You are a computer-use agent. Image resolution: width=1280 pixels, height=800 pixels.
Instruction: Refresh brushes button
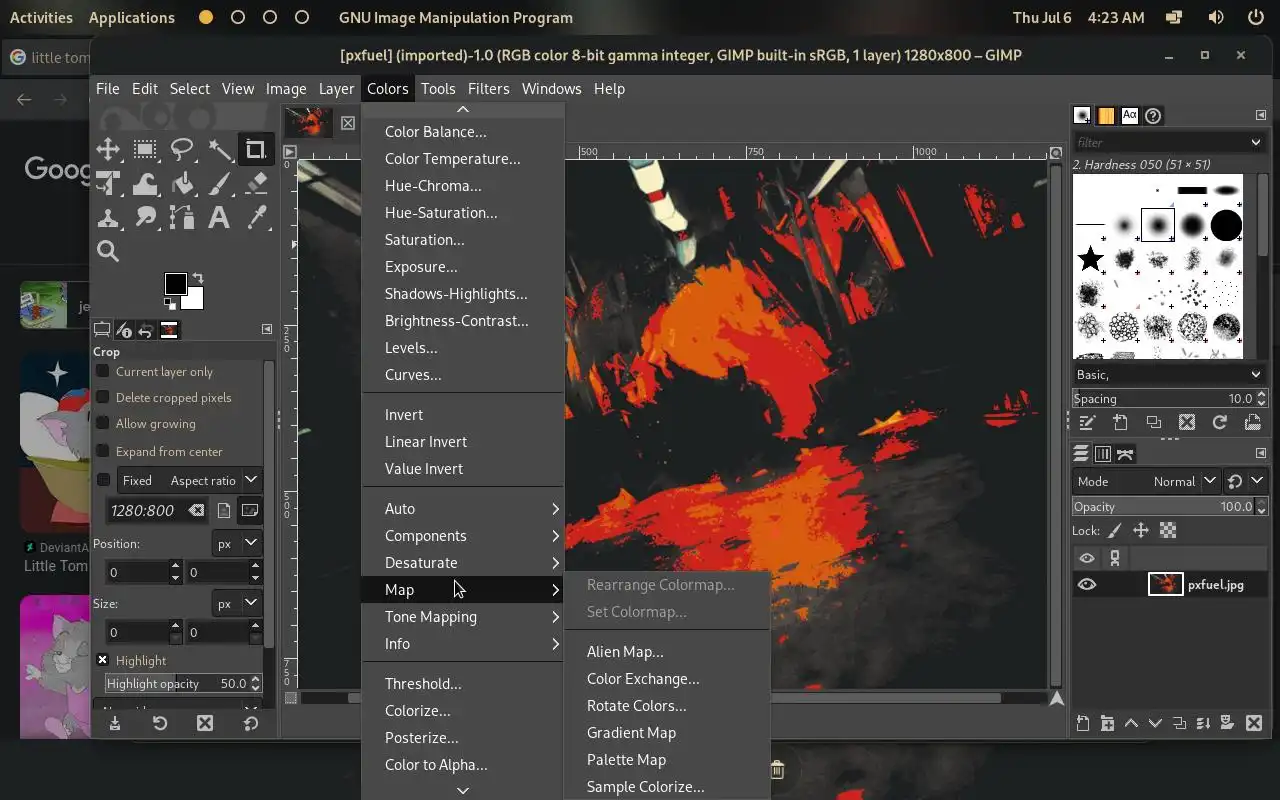(x=1220, y=423)
